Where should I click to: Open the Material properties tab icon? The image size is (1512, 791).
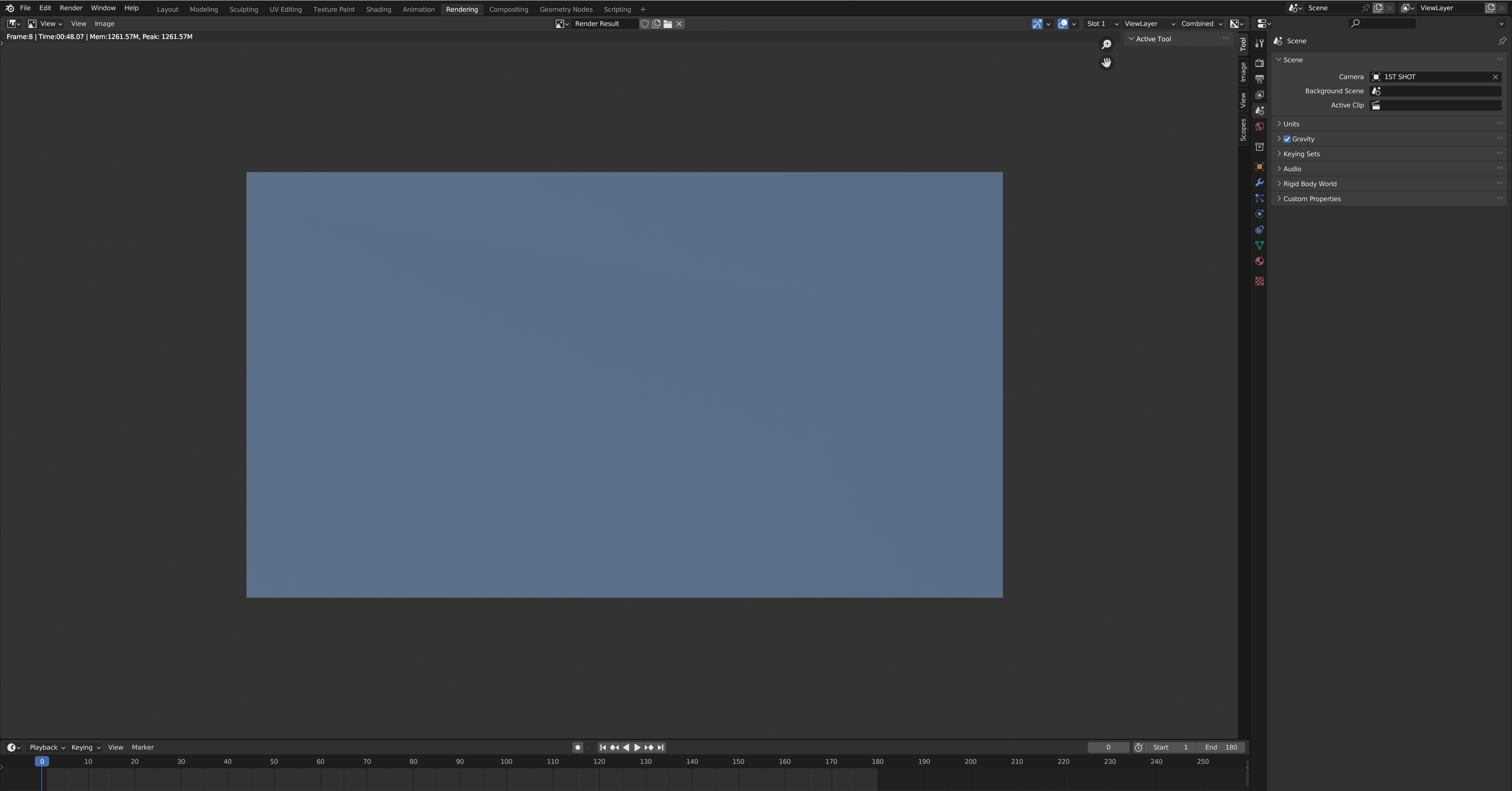pyautogui.click(x=1259, y=261)
